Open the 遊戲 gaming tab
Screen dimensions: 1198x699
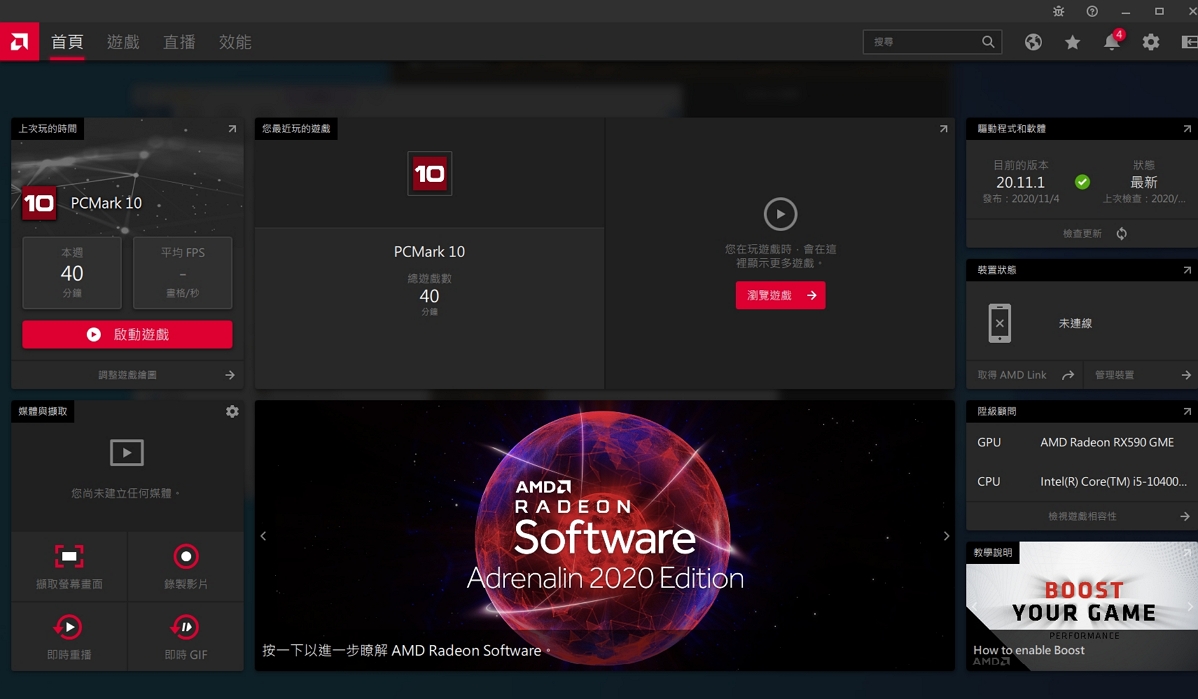point(123,42)
